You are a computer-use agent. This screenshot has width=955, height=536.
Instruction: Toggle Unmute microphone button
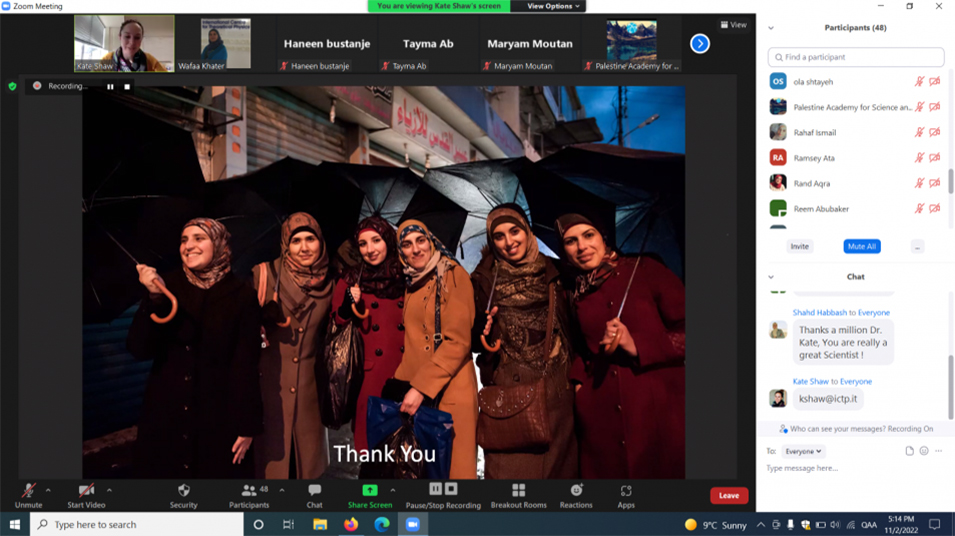click(28, 491)
